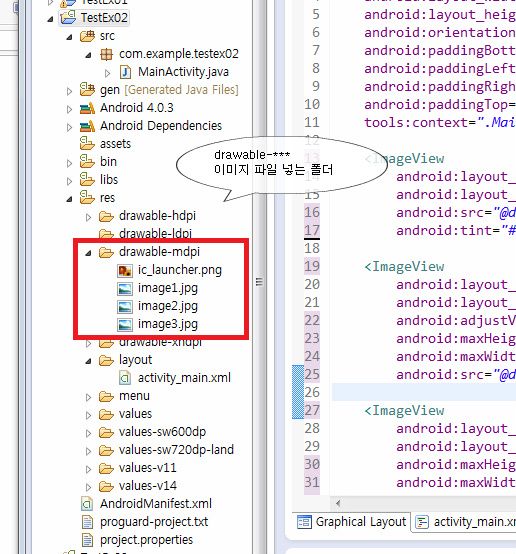This screenshot has width=516, height=554.
Task: Click line number 18 in the editor gutter
Action: pyautogui.click(x=312, y=248)
